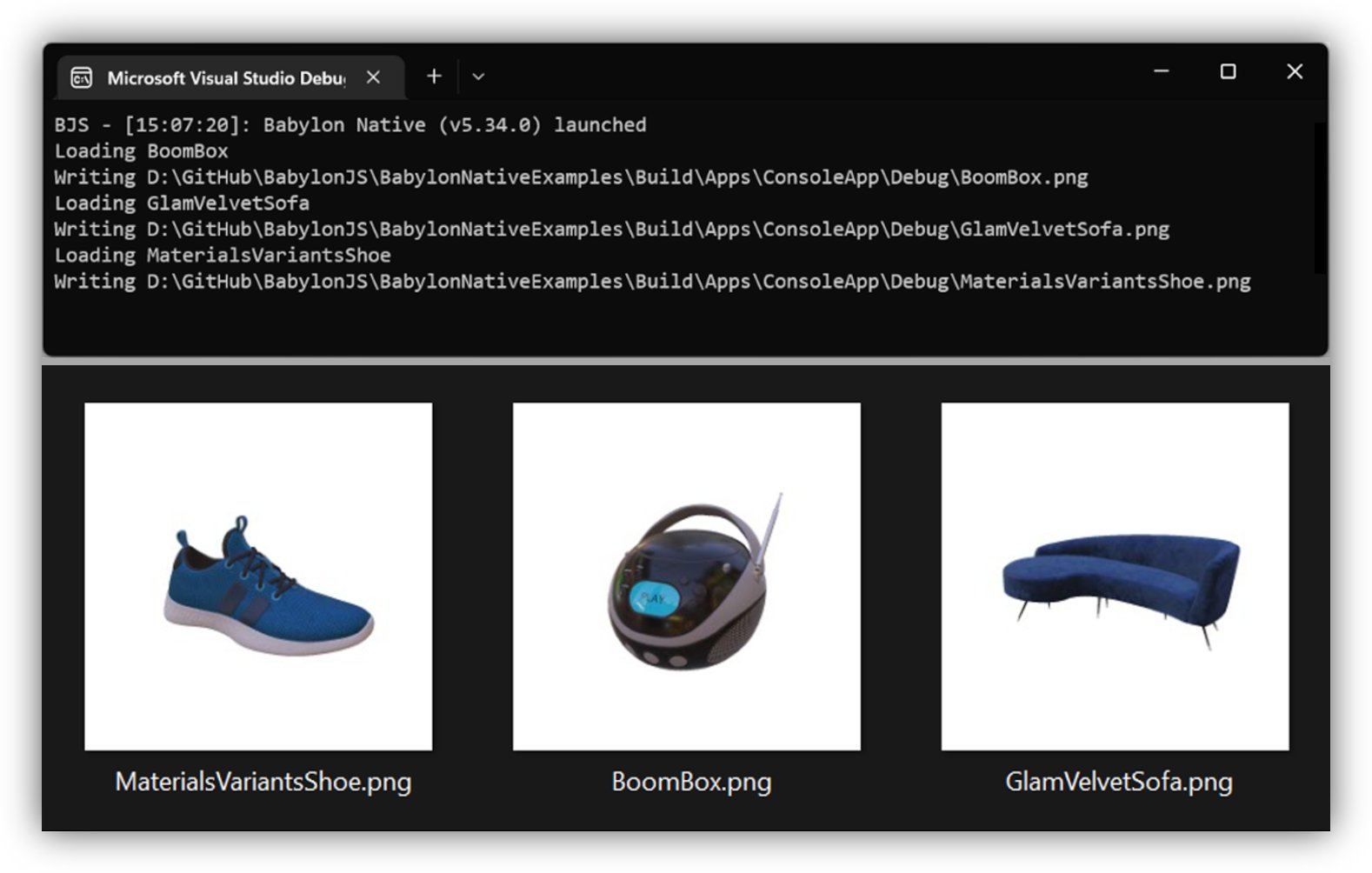The width and height of the screenshot is (1372, 873).
Task: Open a new terminal tab
Action: pyautogui.click(x=434, y=77)
